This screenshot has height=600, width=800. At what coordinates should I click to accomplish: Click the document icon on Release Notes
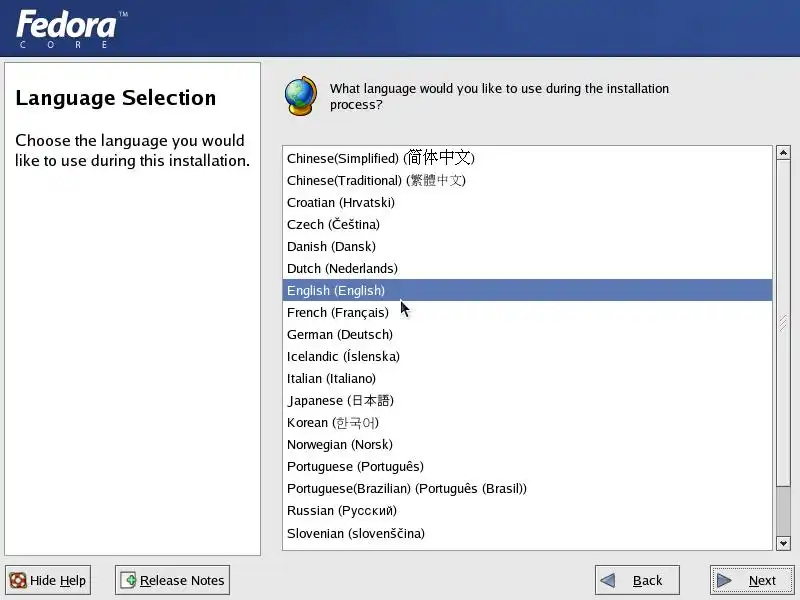(x=128, y=580)
